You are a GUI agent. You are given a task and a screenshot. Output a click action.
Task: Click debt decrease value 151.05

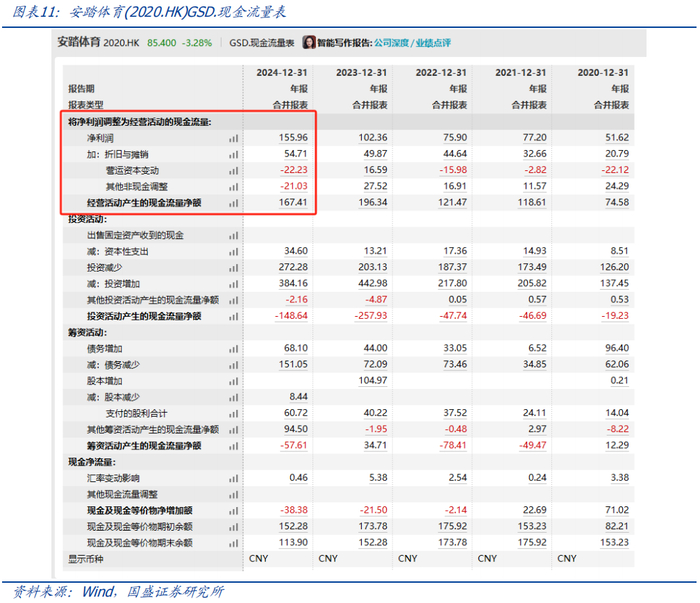[293, 364]
